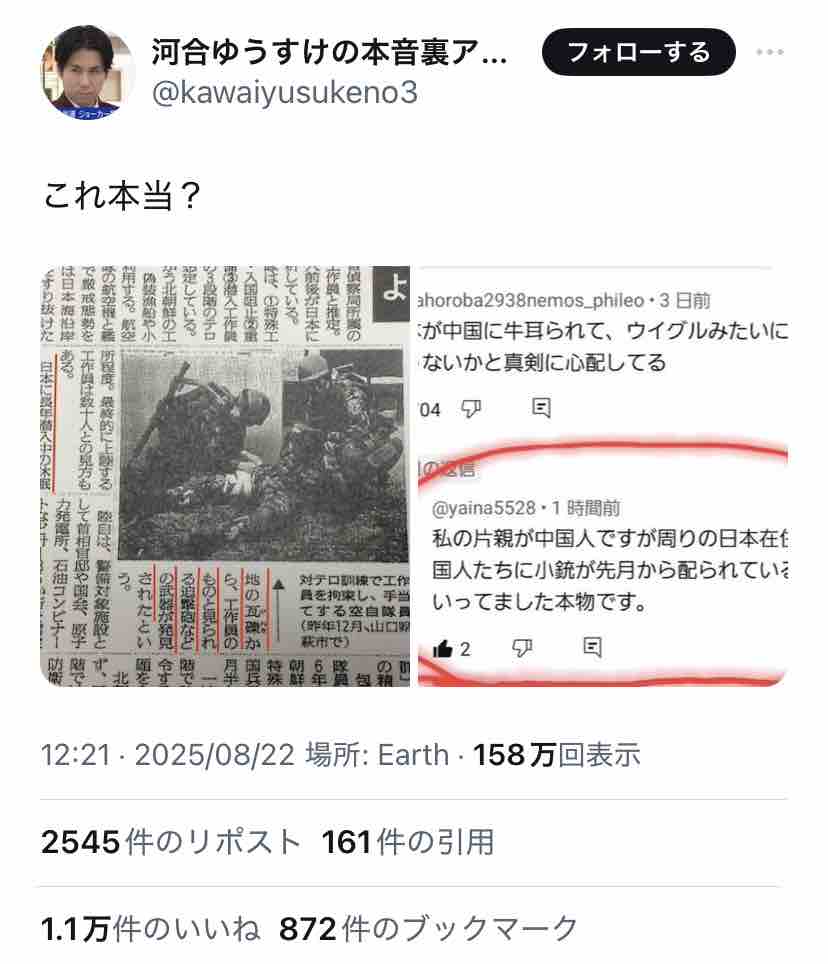This screenshot has width=828, height=964.
Task: Open the three-dot more options menu
Action: (770, 52)
